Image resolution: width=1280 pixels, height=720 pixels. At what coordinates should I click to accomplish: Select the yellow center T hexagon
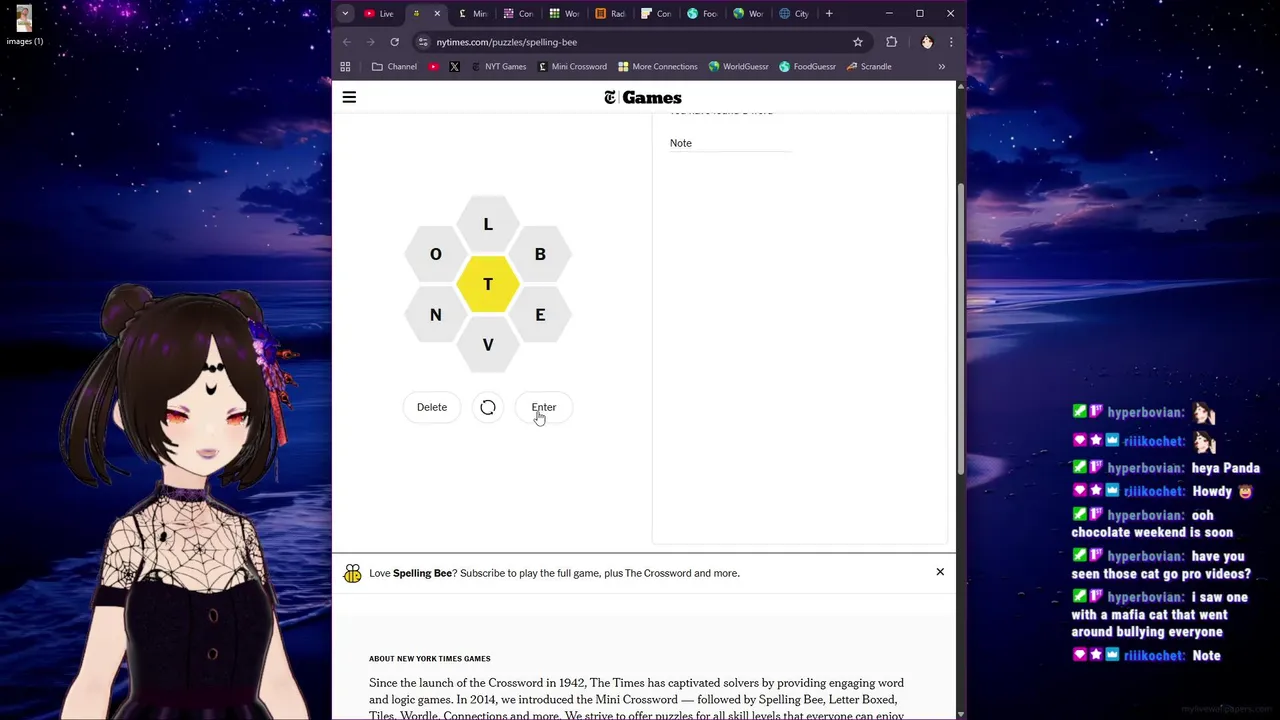tap(488, 284)
